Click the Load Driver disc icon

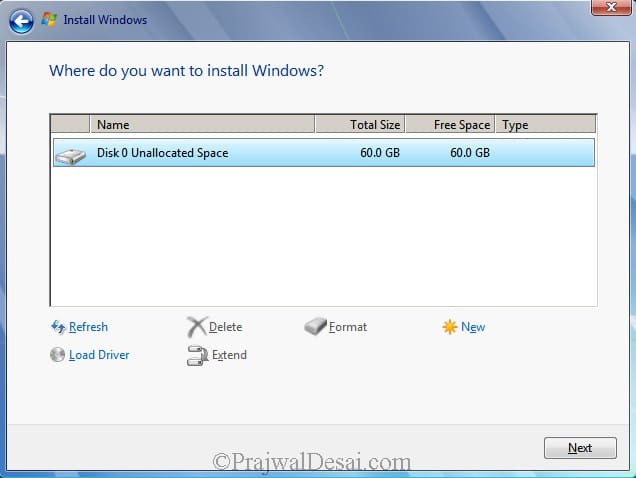click(x=58, y=355)
